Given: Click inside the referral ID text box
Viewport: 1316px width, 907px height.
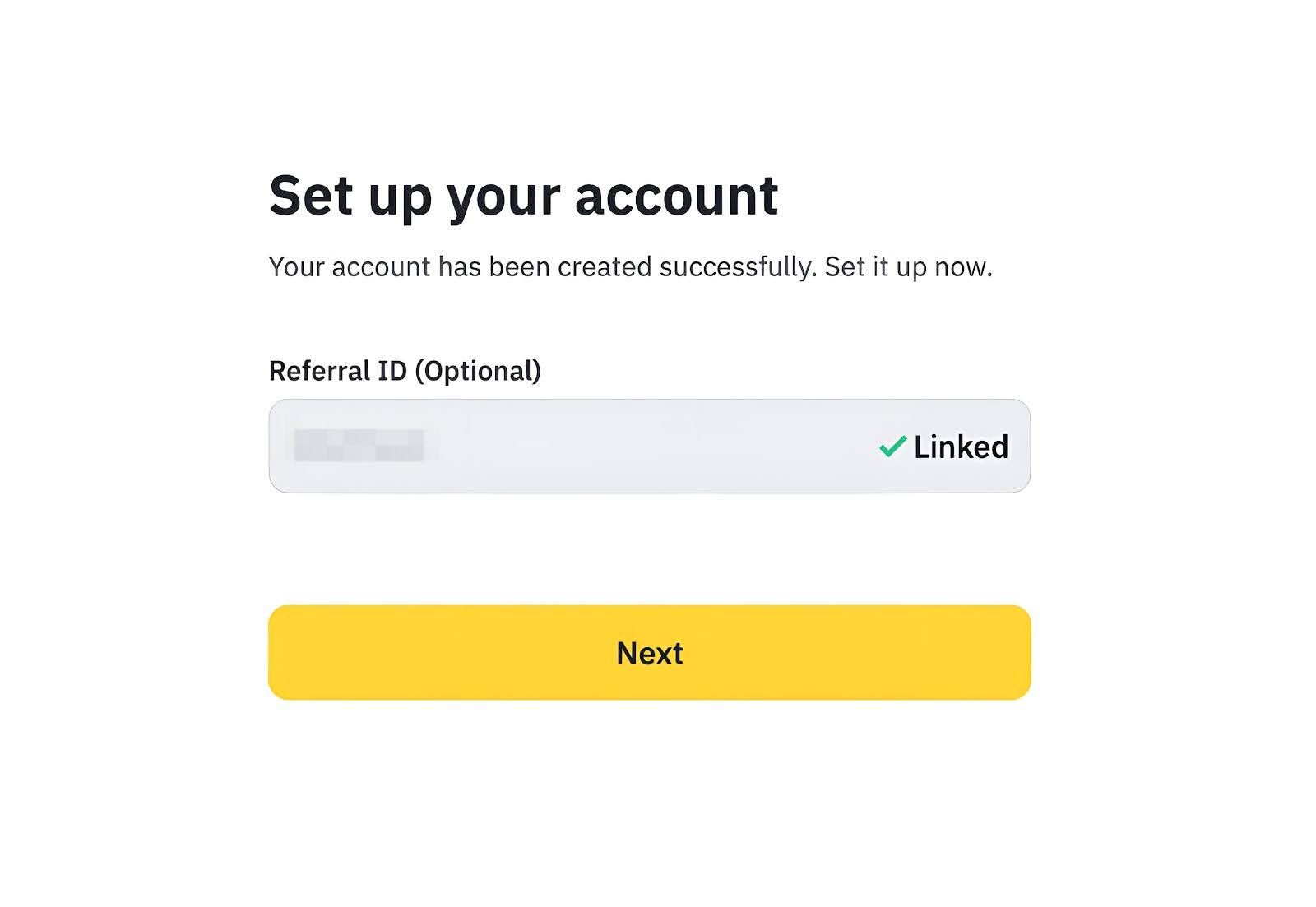Looking at the screenshot, I should [576, 446].
